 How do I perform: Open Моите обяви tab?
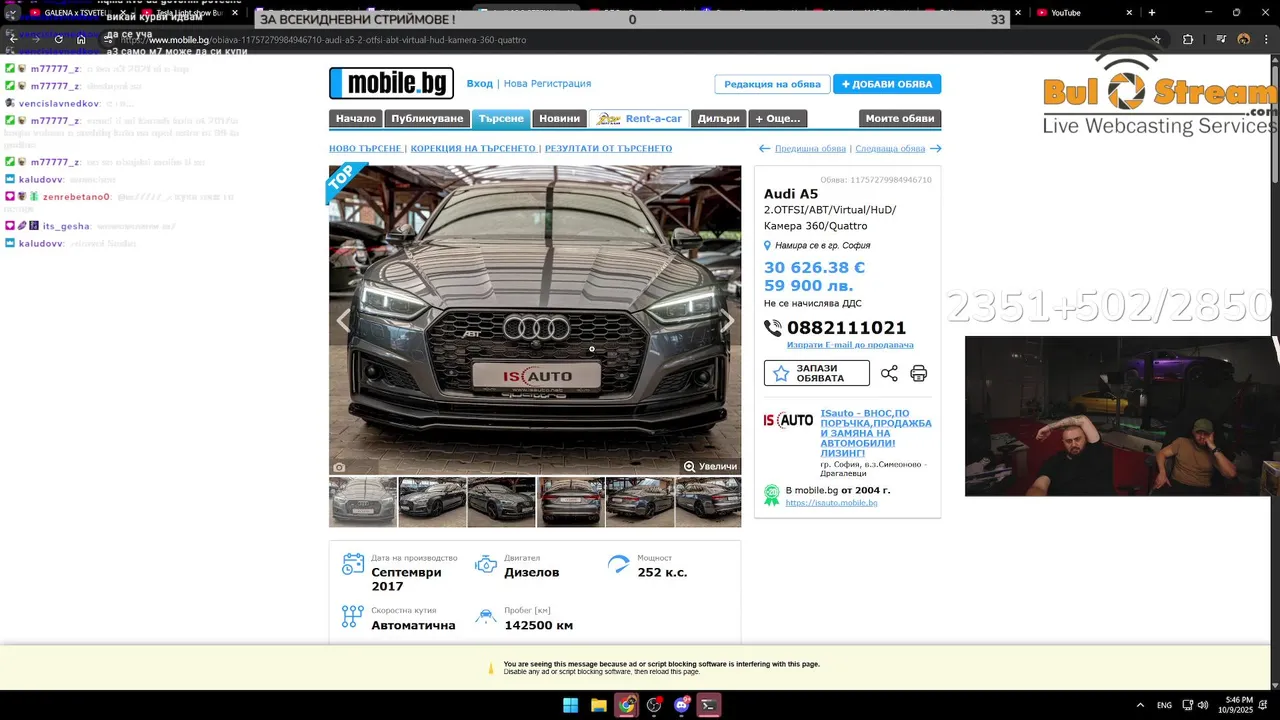pos(900,118)
